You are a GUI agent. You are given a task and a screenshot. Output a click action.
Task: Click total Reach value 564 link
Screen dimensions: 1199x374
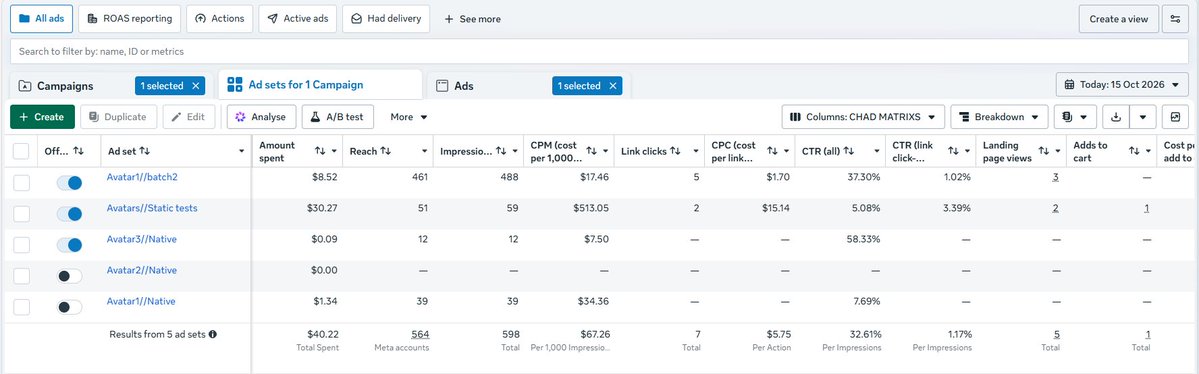(x=420, y=334)
